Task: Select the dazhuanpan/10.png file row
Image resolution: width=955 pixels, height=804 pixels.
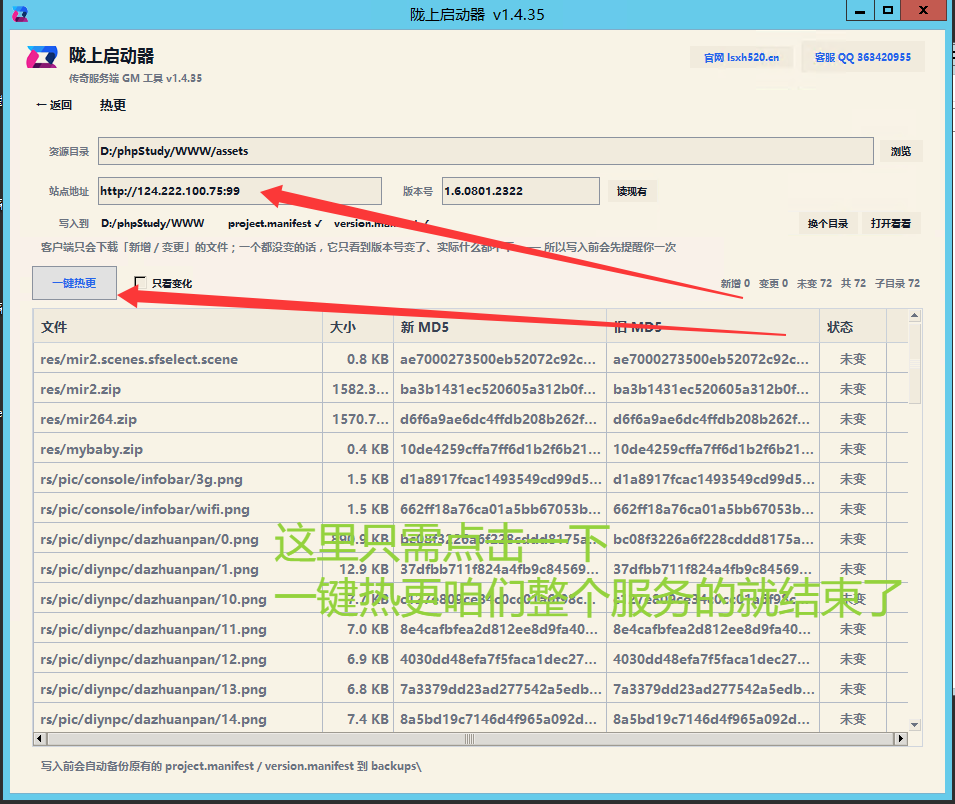Action: pos(470,599)
